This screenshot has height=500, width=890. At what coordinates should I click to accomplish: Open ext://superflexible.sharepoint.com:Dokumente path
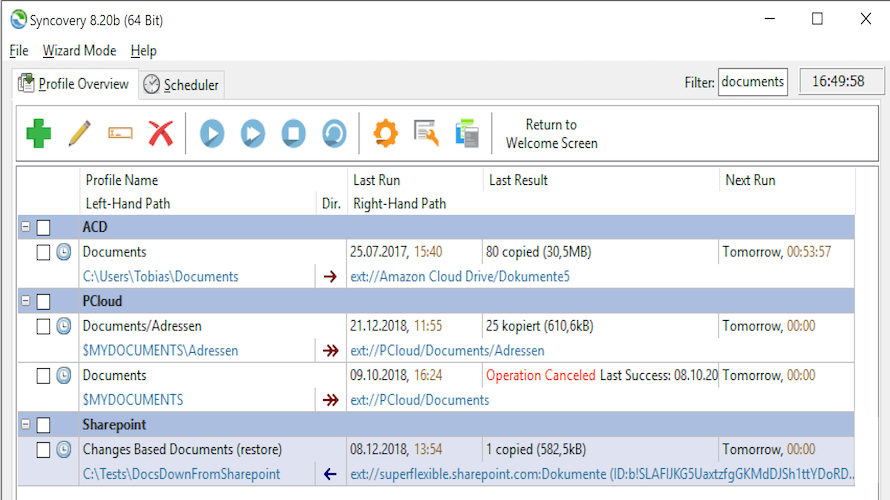pos(602,474)
